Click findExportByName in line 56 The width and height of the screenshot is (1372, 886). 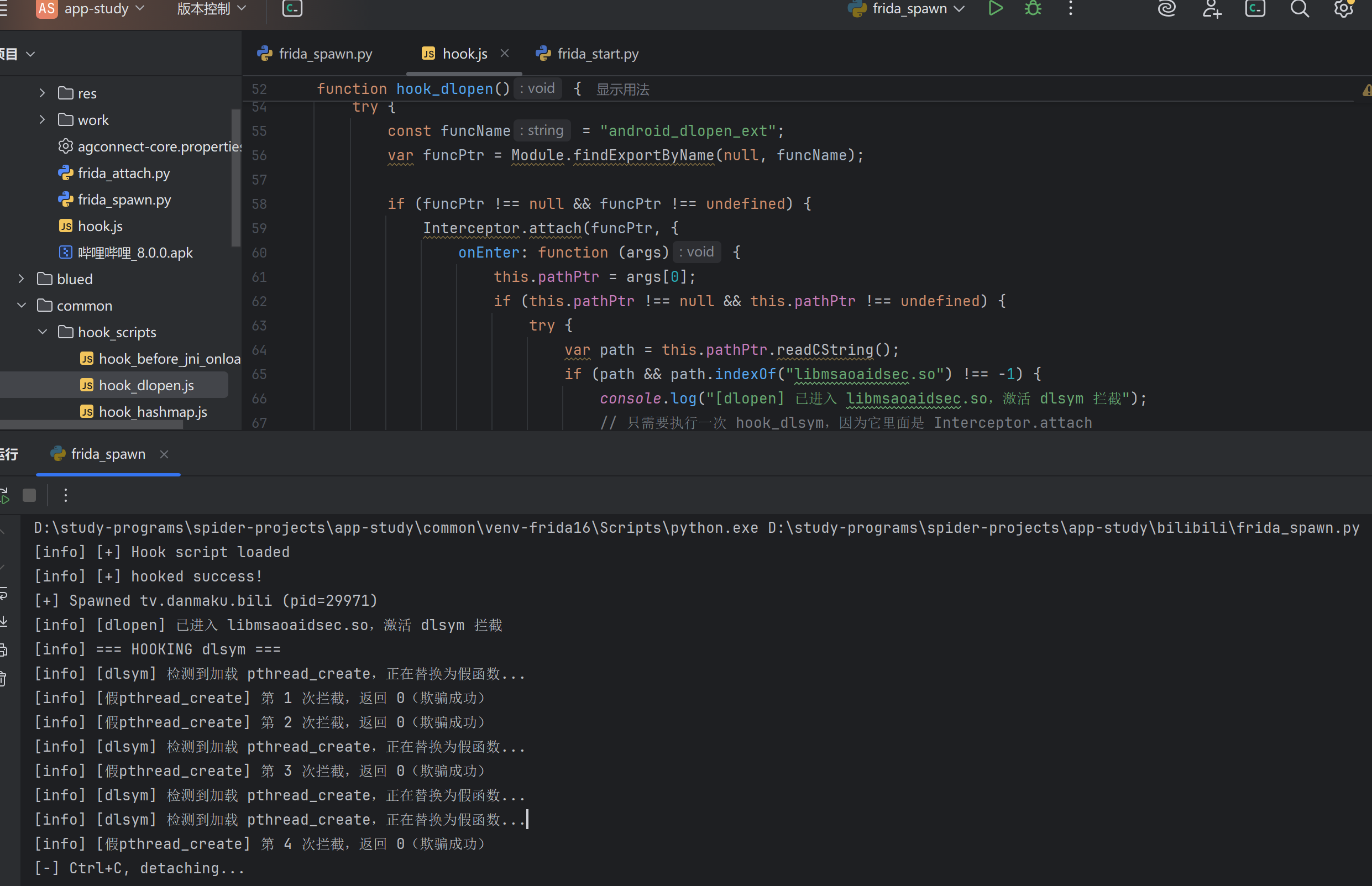click(x=643, y=155)
